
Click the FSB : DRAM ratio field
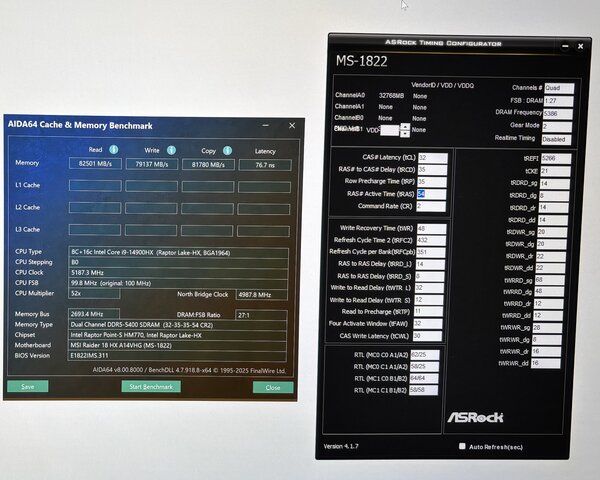point(558,101)
